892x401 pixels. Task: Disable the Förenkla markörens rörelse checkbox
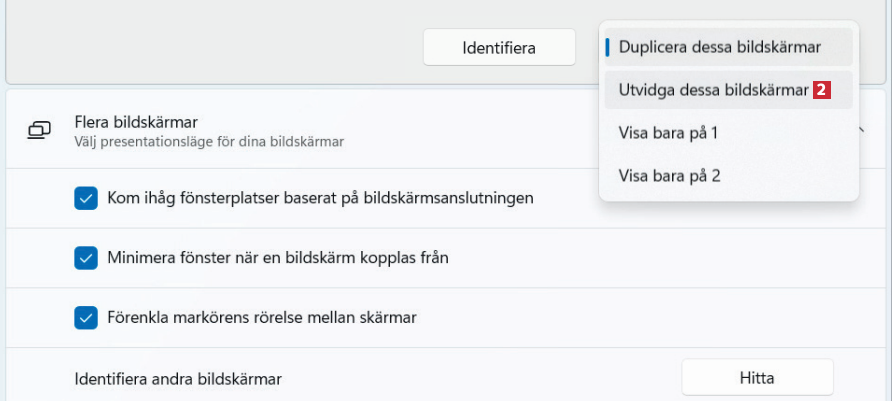click(86, 318)
